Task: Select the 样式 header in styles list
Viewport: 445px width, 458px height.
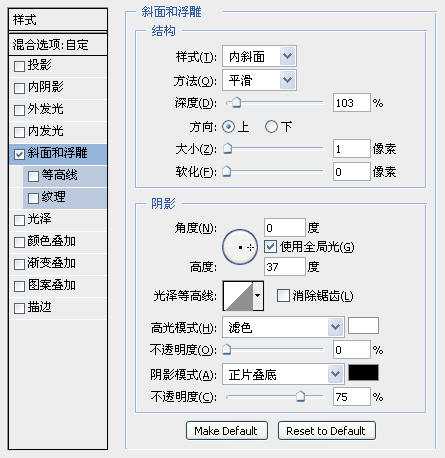Action: click(58, 20)
